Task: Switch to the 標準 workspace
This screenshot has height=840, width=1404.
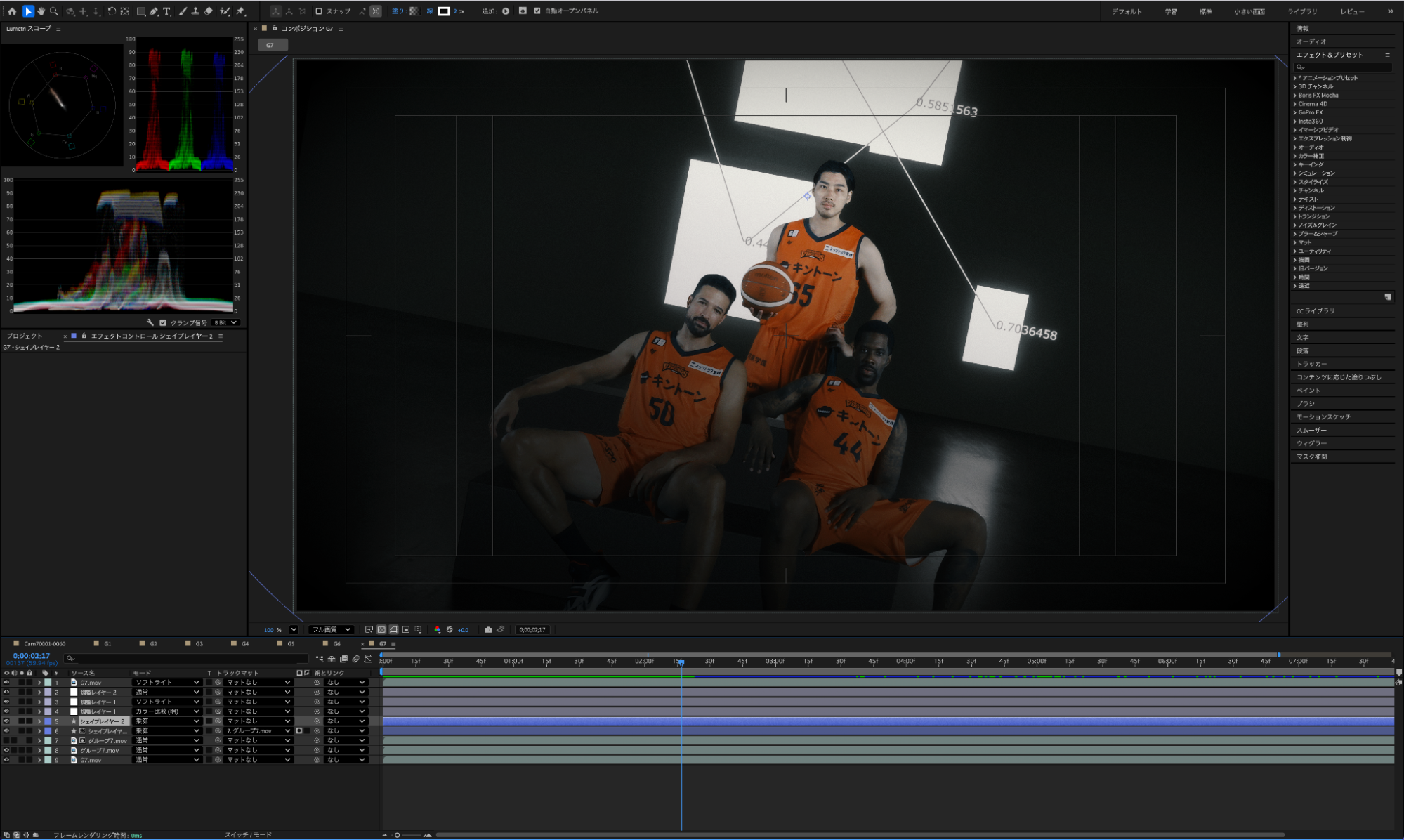Action: tap(1205, 12)
